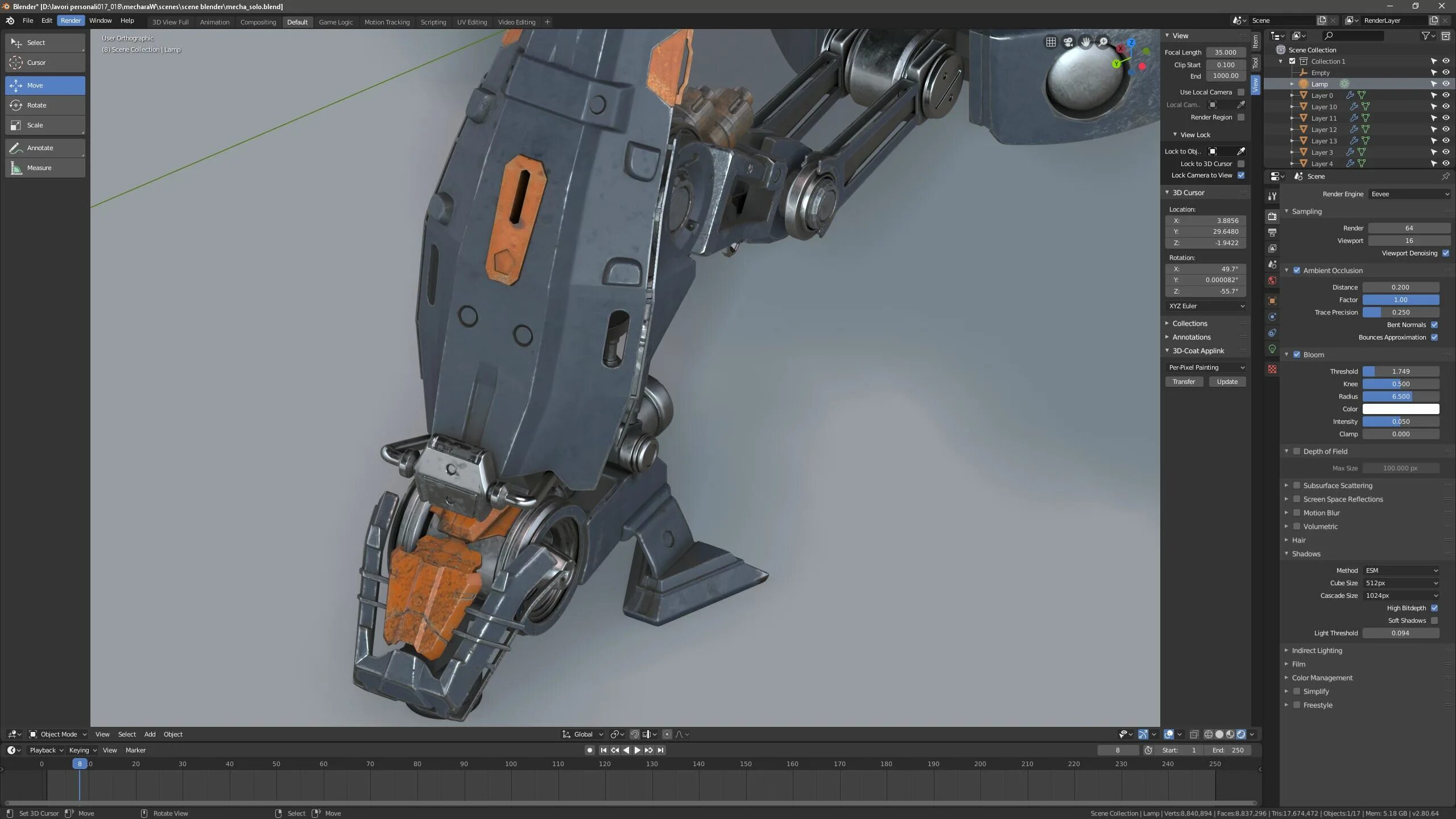
Task: Open the Render menu
Action: click(x=71, y=20)
